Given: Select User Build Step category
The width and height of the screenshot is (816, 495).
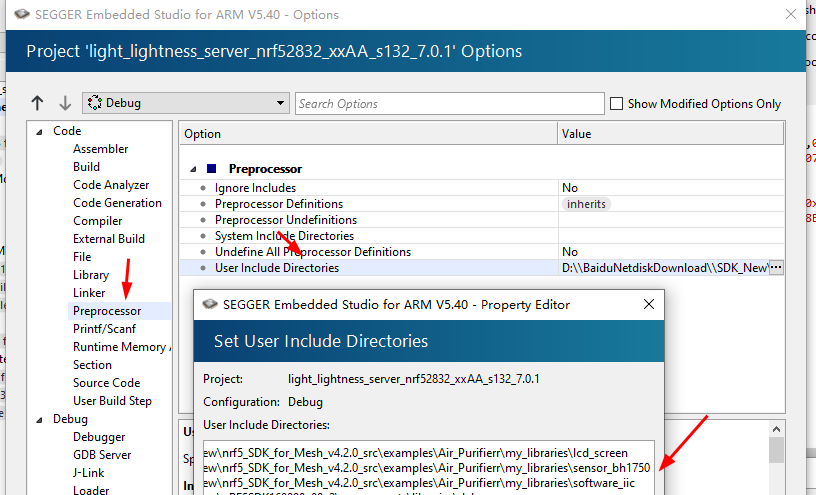Looking at the screenshot, I should click(112, 401).
